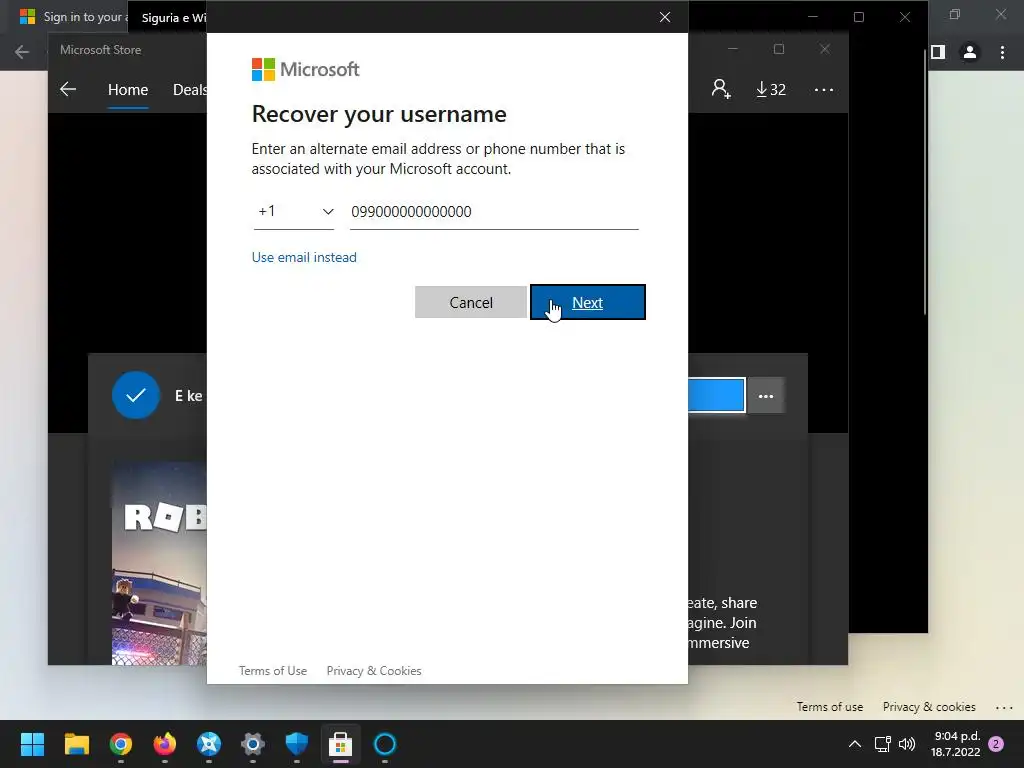This screenshot has width=1024, height=768.
Task: Open File Explorer from the taskbar
Action: pyautogui.click(x=76, y=744)
